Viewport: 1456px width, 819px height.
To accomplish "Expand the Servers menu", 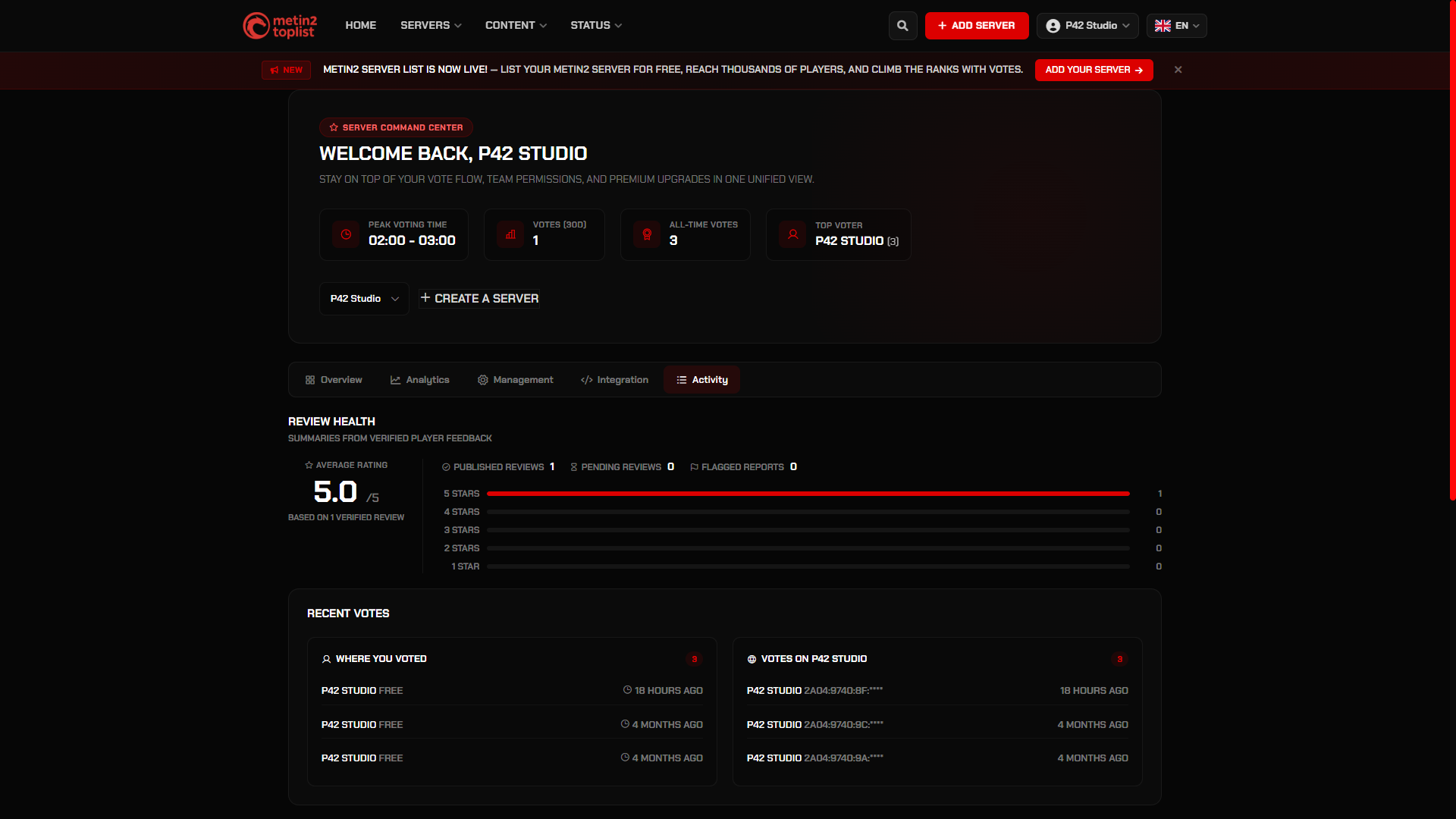I will pyautogui.click(x=431, y=26).
